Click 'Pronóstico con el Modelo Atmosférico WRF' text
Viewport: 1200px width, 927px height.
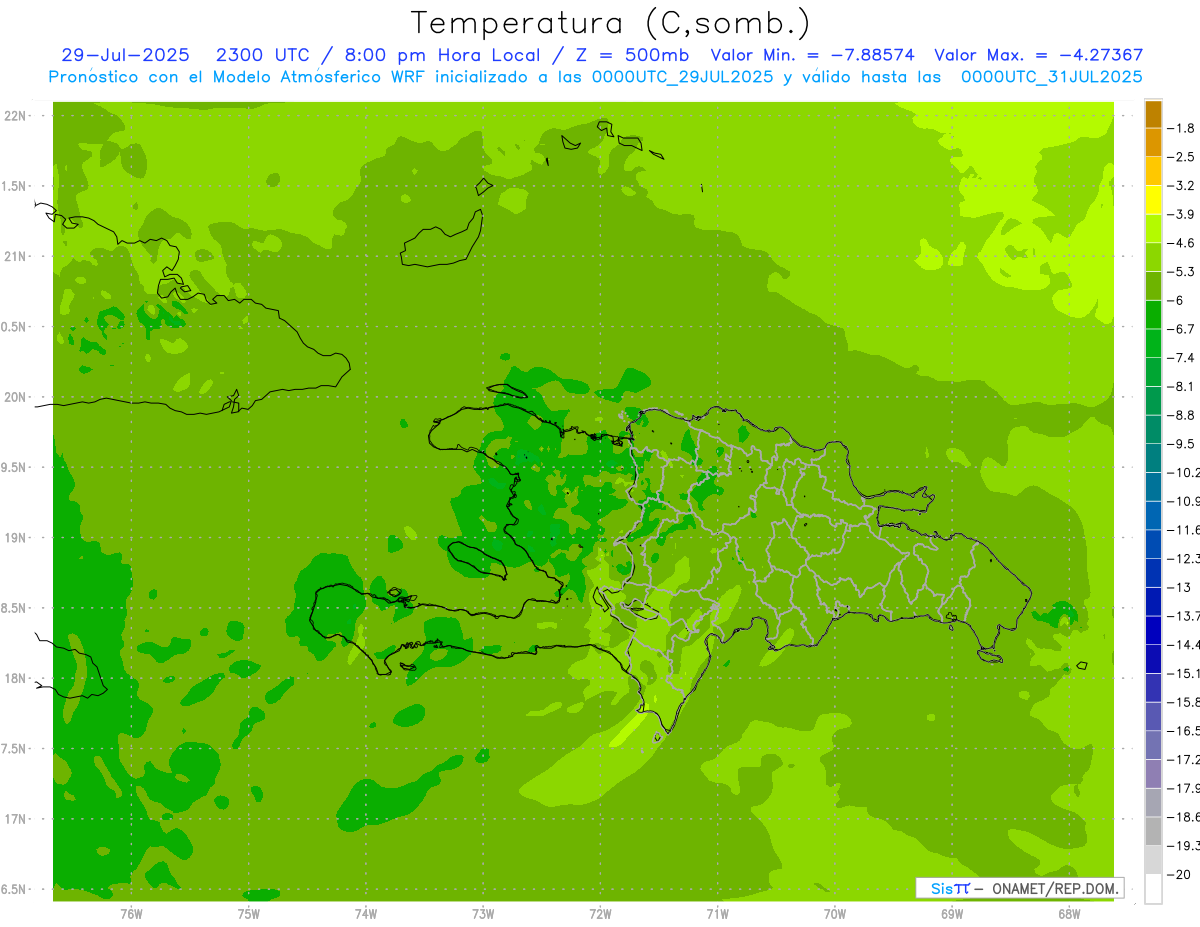pos(239,77)
